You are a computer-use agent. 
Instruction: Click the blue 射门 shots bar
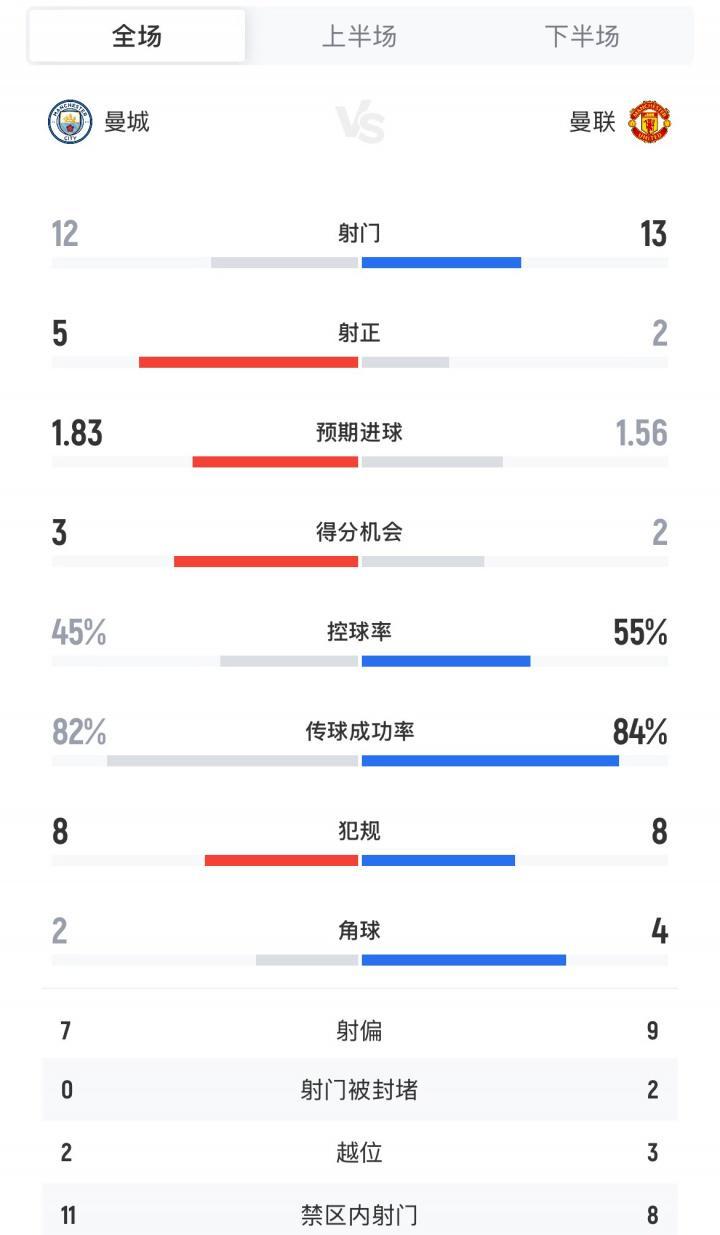tap(441, 263)
